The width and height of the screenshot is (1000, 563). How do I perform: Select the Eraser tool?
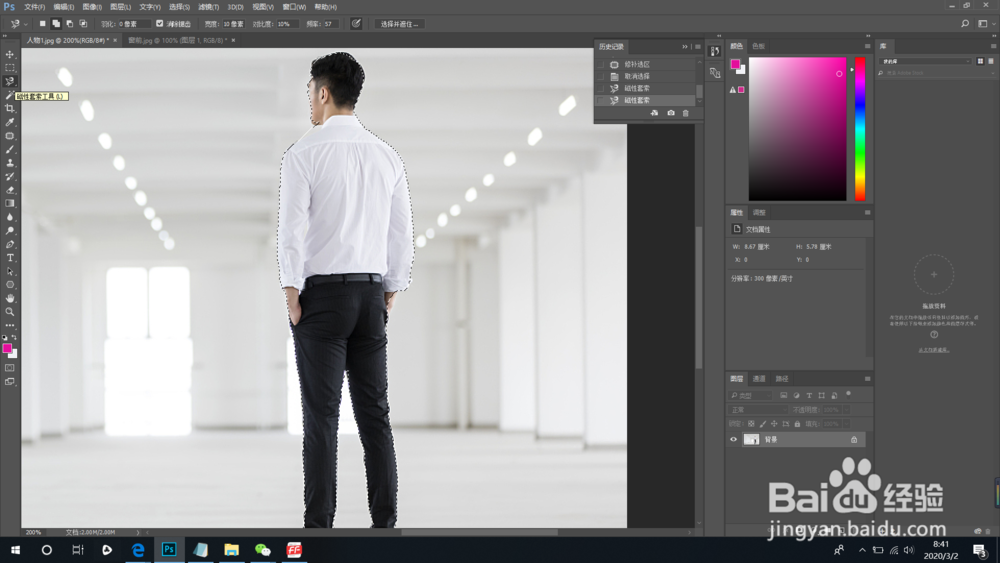tap(10, 190)
